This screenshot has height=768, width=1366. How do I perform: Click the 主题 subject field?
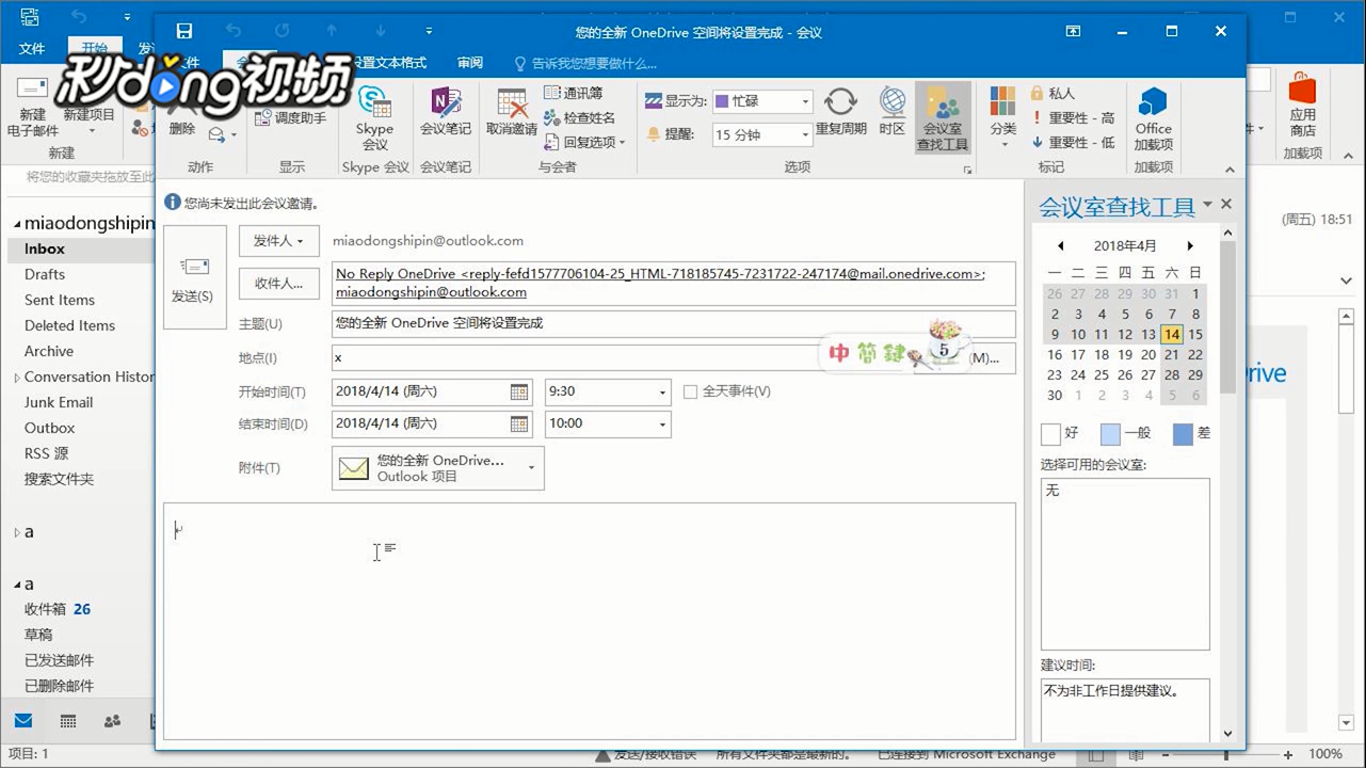673,323
